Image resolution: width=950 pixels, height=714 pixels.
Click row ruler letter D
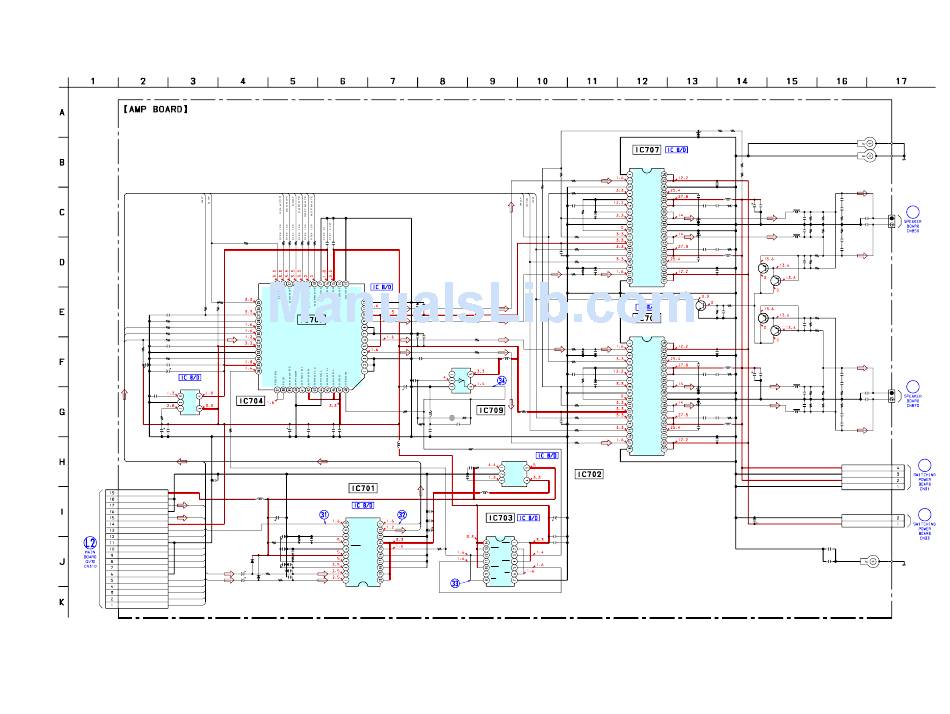pos(62,262)
